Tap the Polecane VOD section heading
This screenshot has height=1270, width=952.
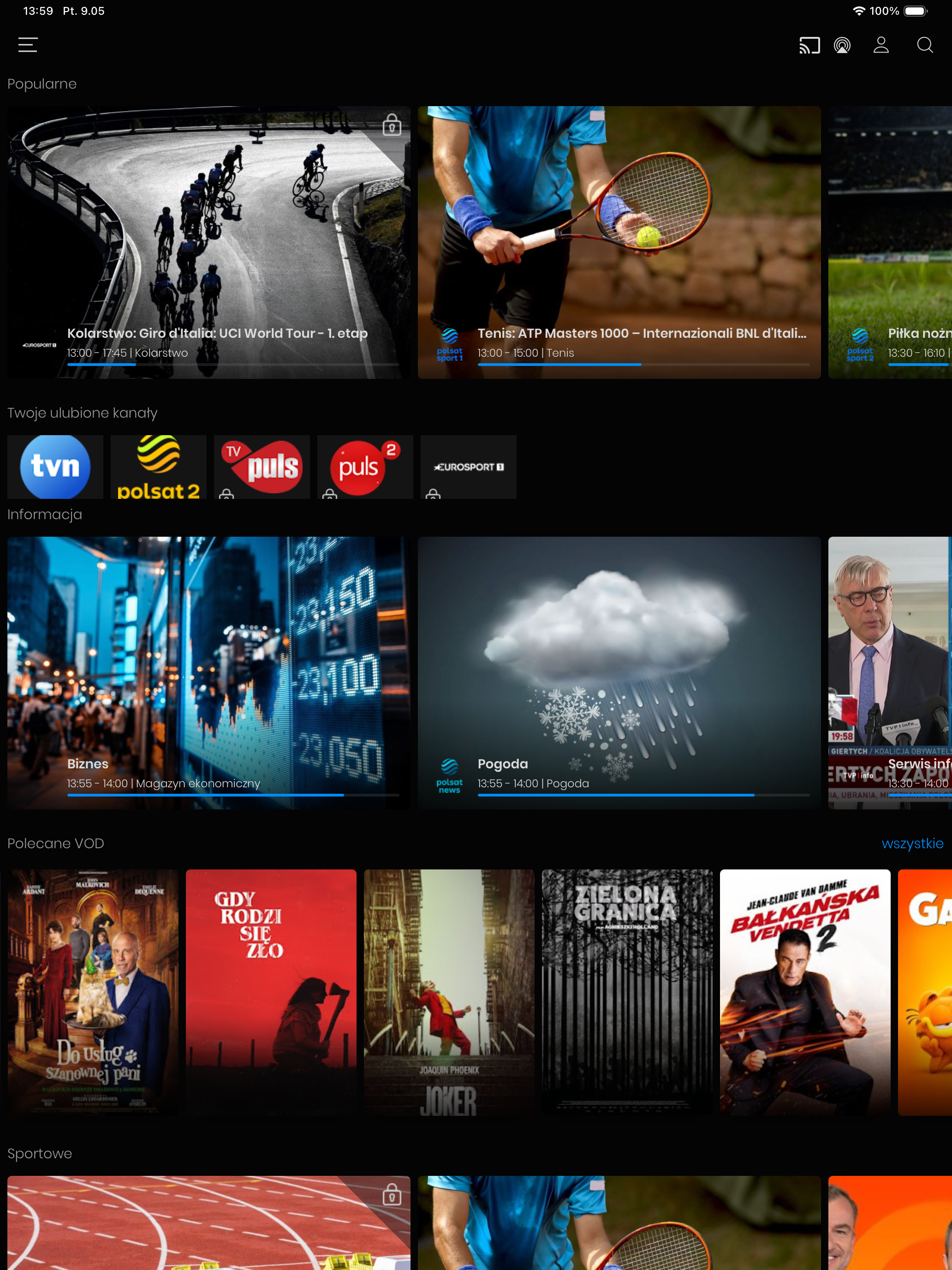pos(56,844)
